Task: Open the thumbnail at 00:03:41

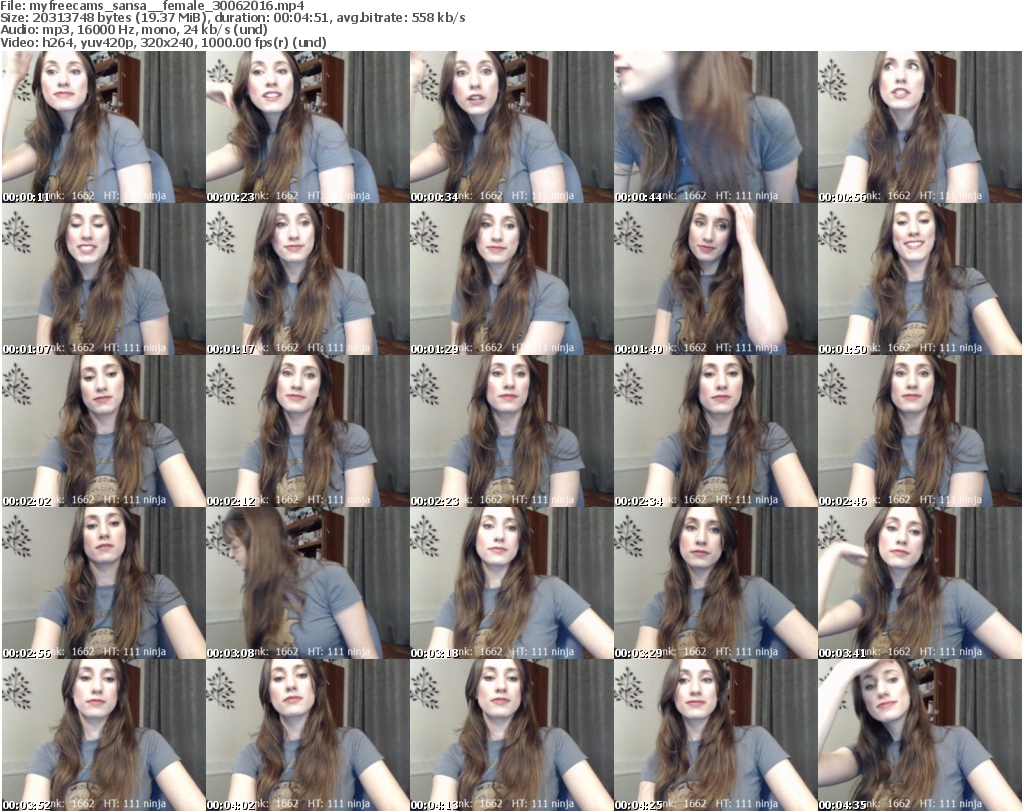Action: coord(919,583)
